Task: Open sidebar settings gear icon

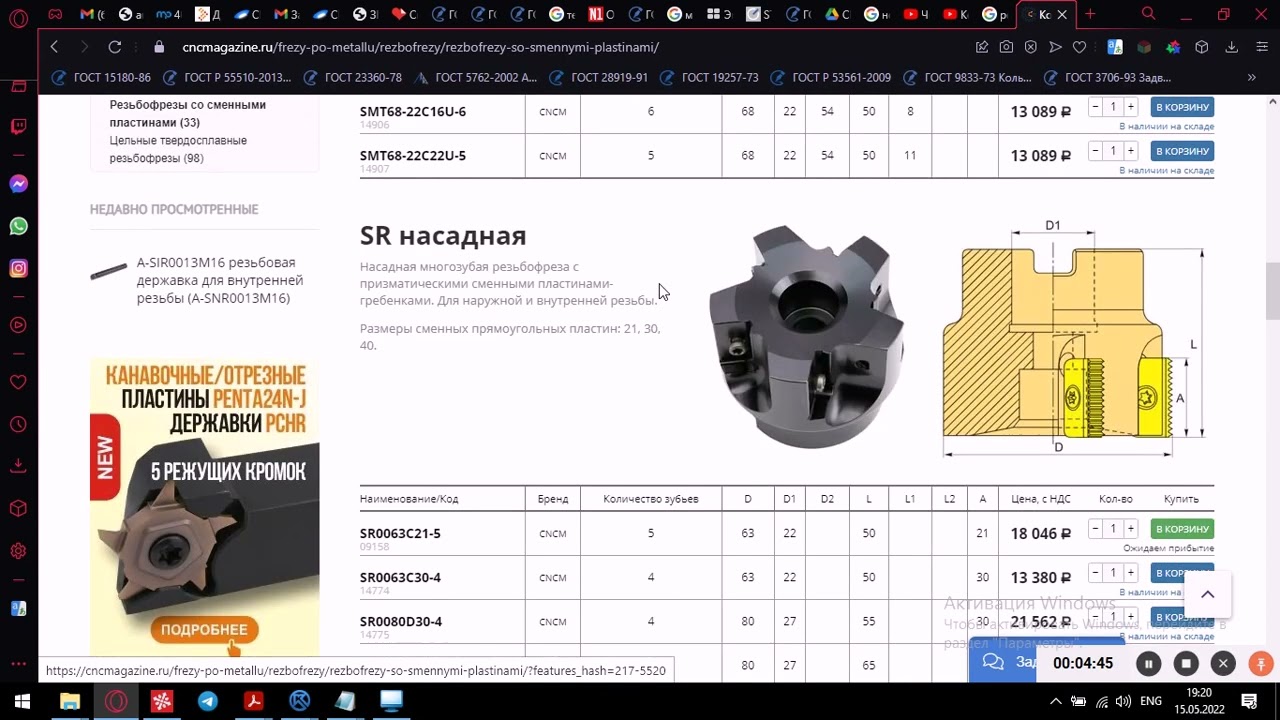Action: coord(18,551)
